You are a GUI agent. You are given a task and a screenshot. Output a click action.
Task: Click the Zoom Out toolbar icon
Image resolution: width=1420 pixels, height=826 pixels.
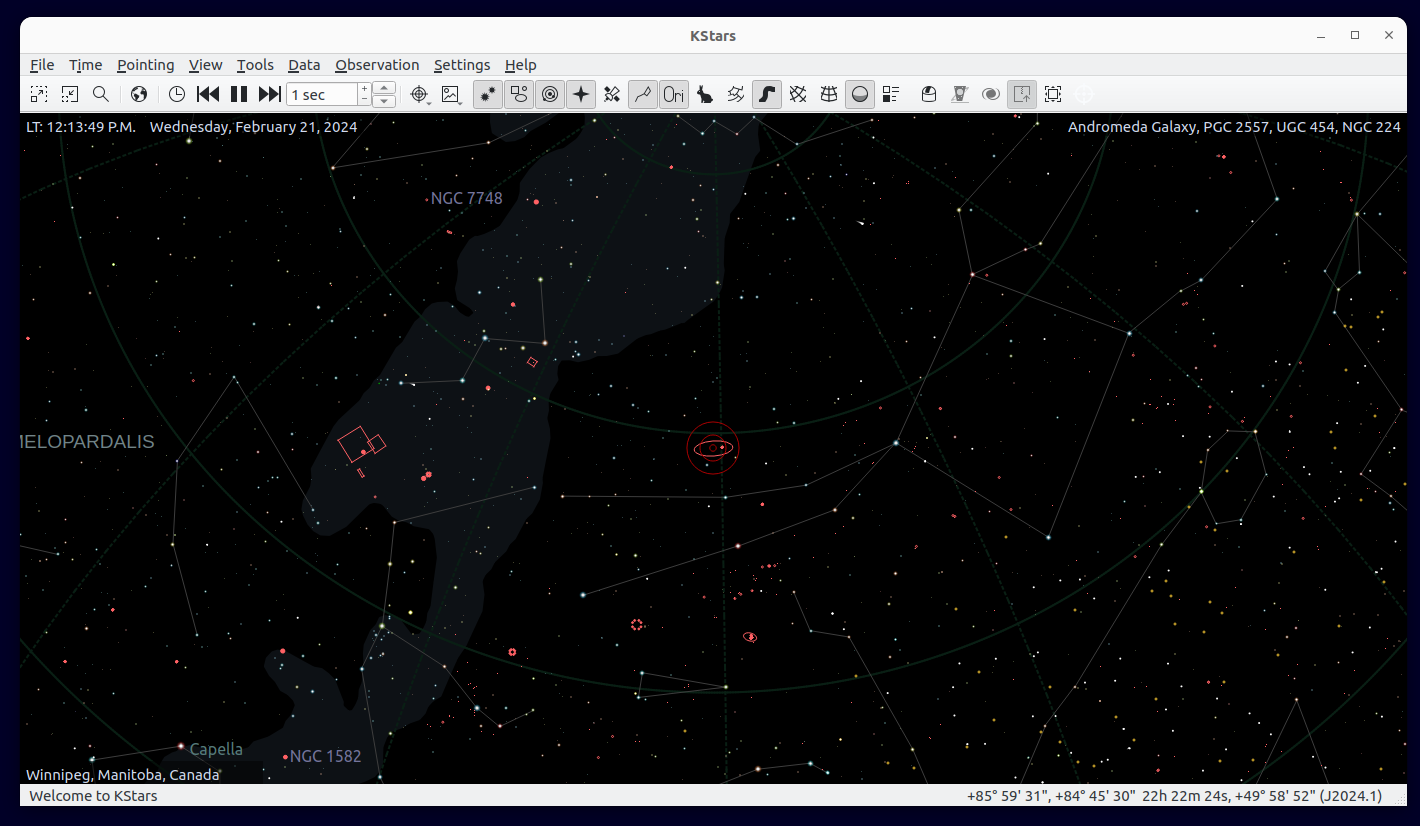pos(69,94)
